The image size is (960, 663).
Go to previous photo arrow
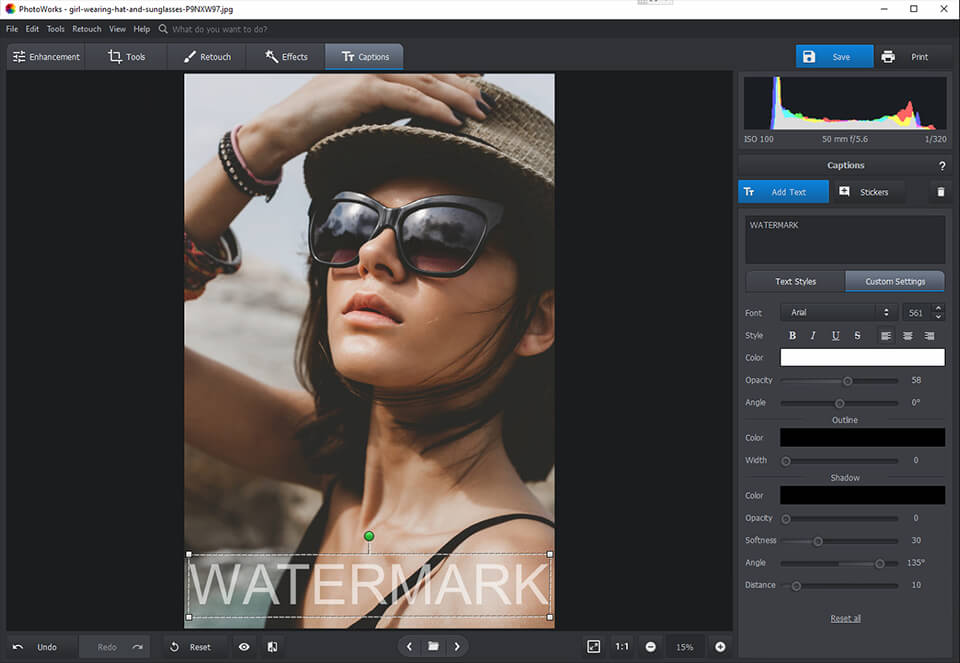click(x=409, y=647)
